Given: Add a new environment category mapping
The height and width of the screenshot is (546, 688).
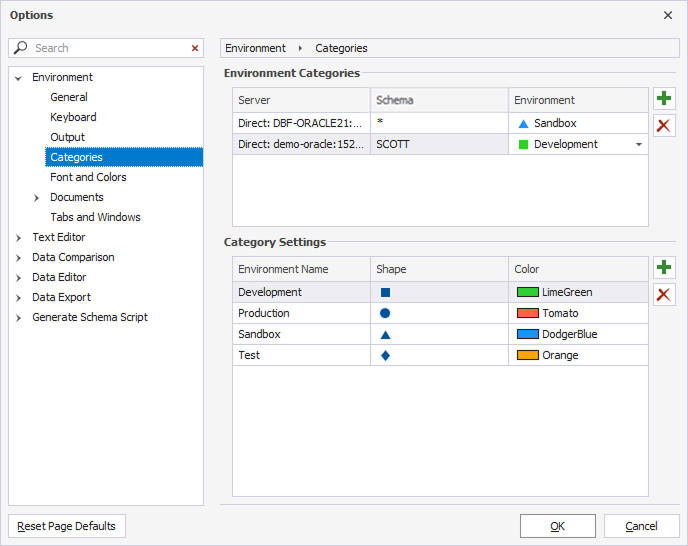Looking at the screenshot, I should (x=664, y=98).
